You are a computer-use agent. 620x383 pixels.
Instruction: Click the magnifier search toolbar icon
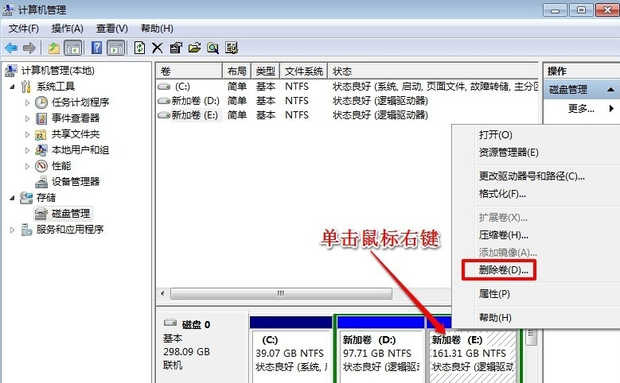[x=213, y=48]
